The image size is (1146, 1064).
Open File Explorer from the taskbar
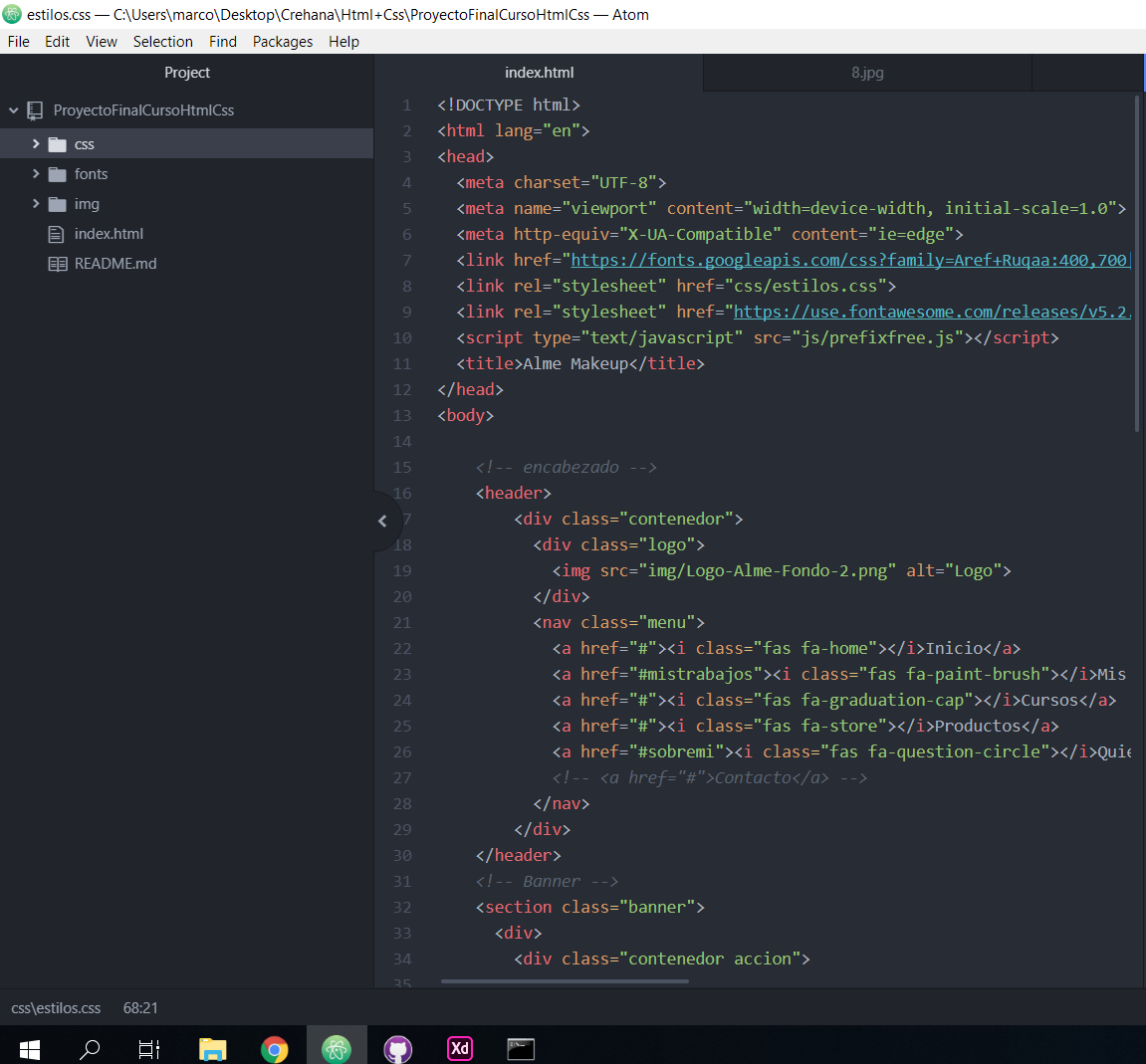[x=213, y=1050]
